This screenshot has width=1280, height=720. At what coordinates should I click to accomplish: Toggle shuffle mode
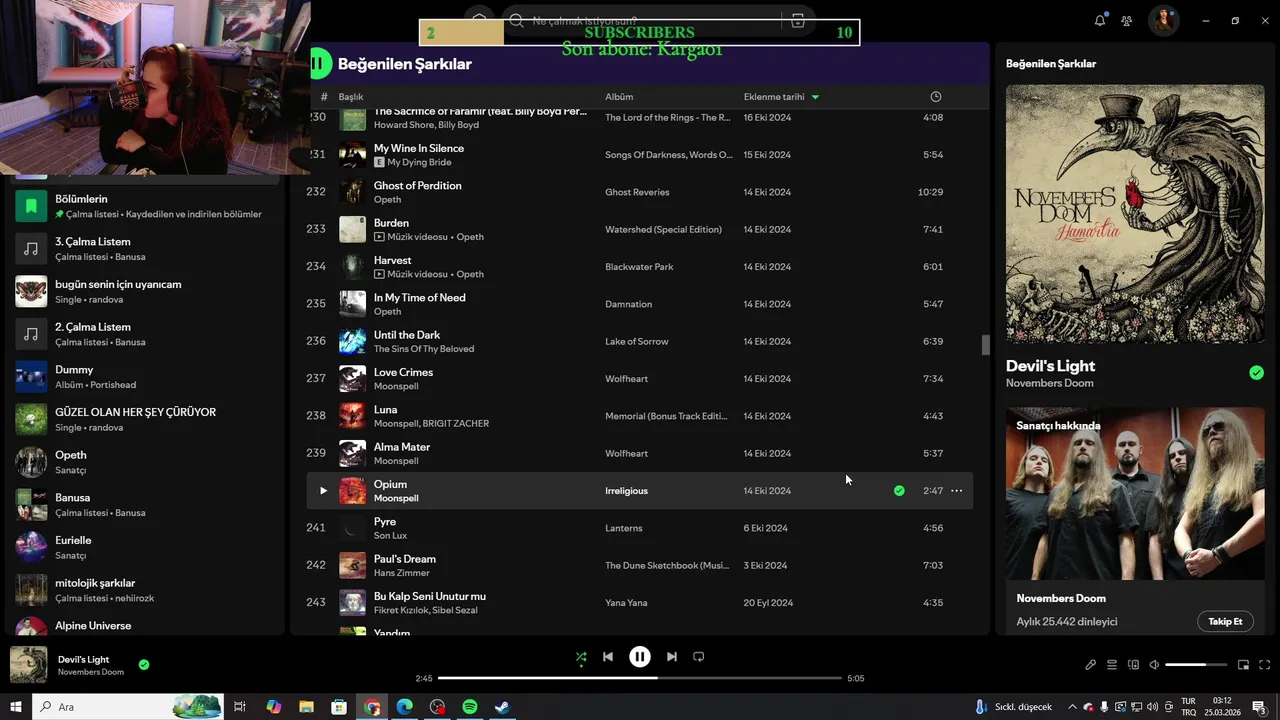[581, 657]
